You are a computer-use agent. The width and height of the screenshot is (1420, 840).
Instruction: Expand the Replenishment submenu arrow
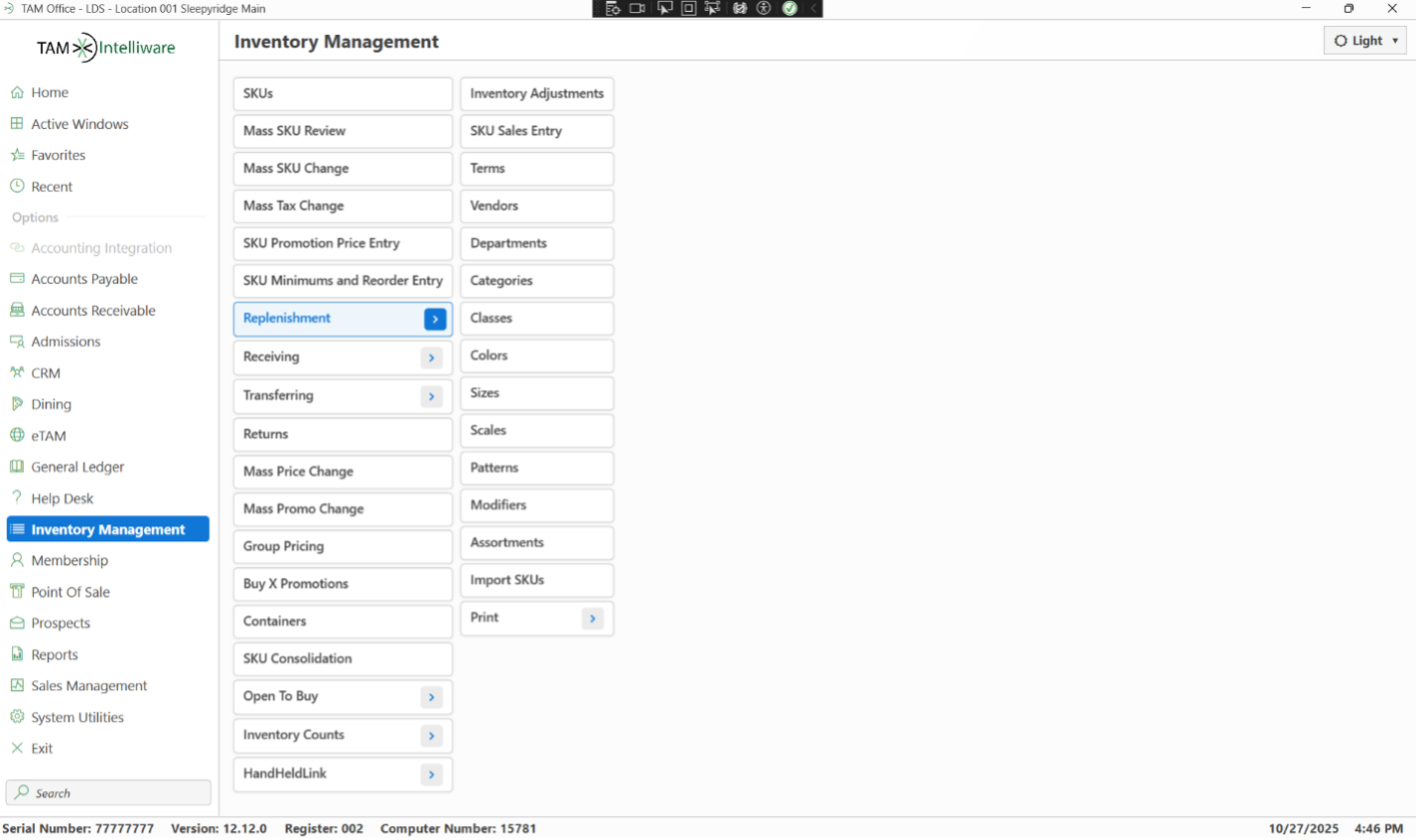point(435,319)
